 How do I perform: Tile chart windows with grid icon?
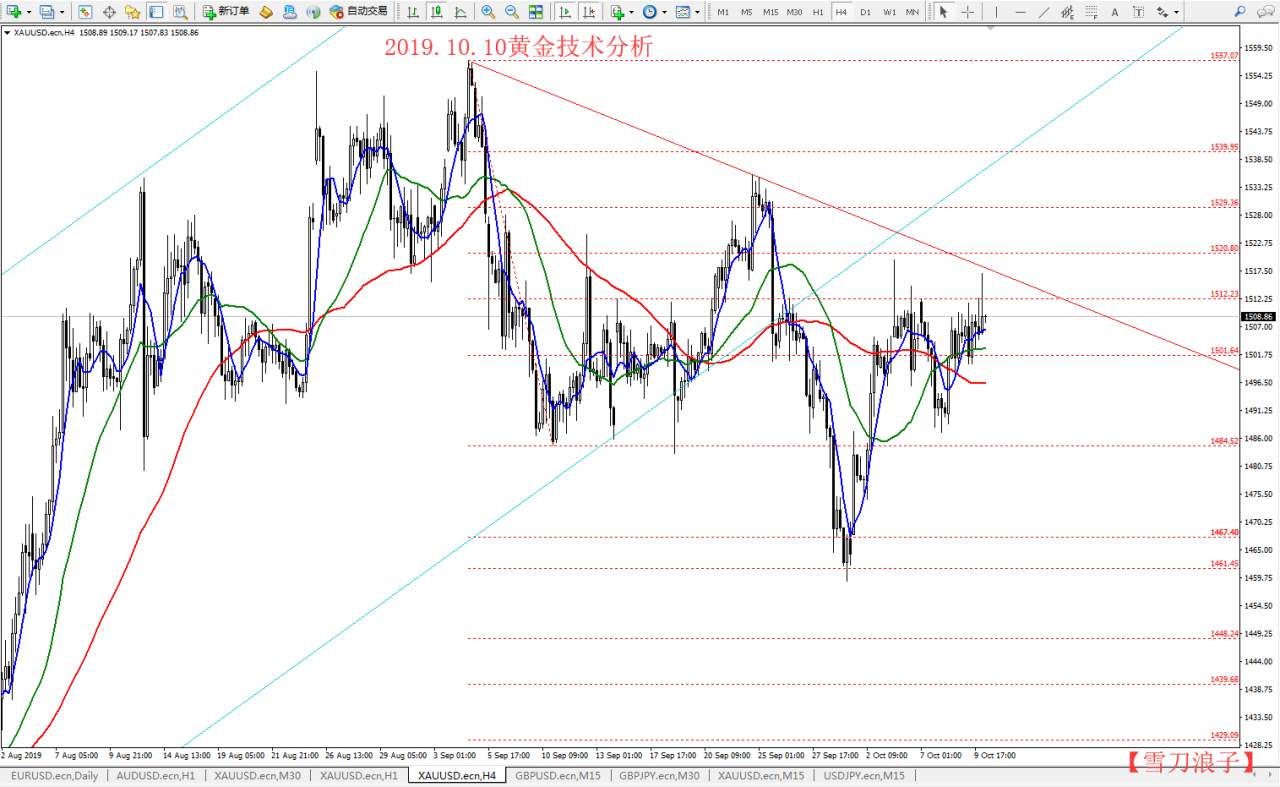click(536, 12)
